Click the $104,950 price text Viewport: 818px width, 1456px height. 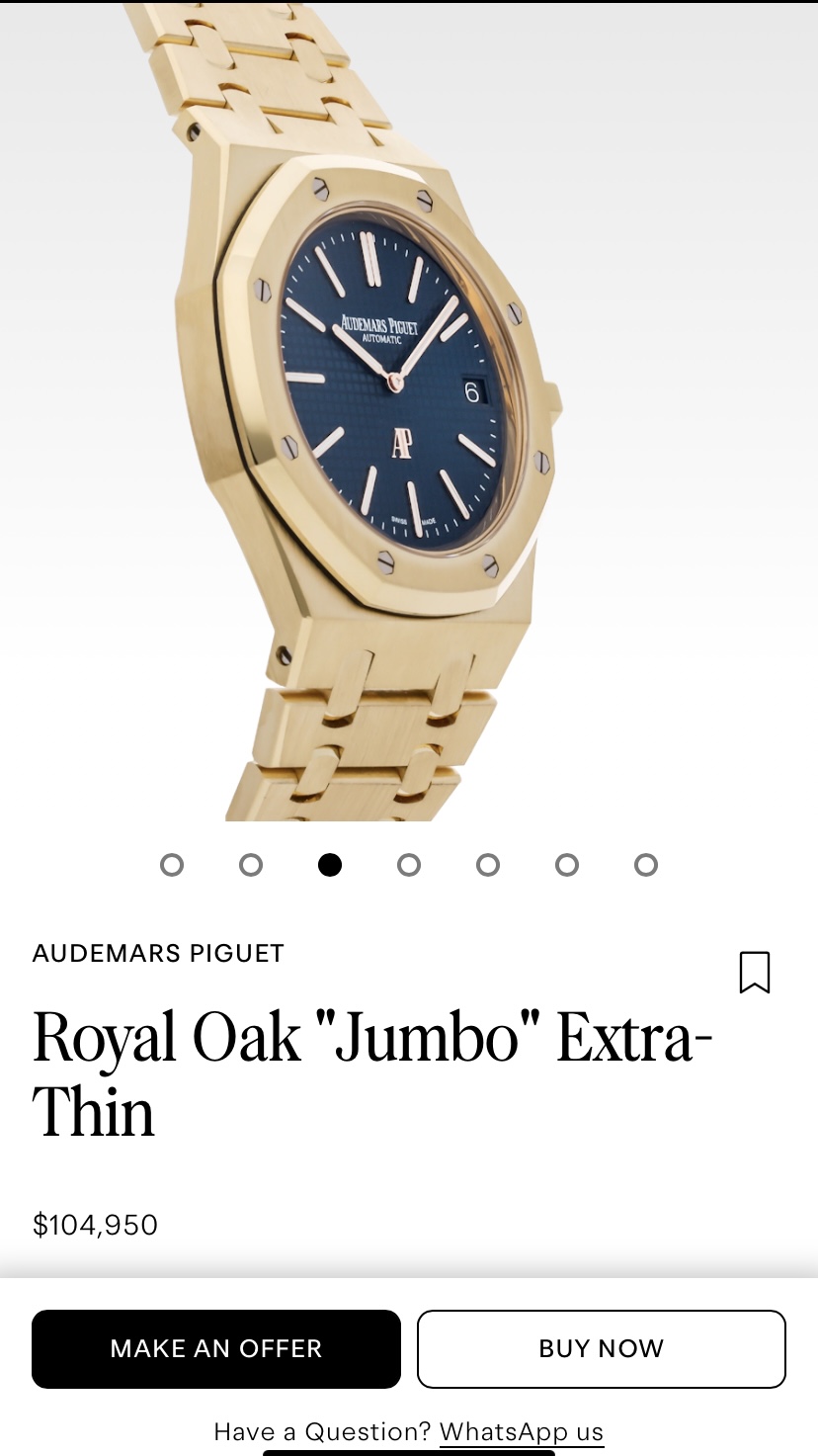point(95,1225)
